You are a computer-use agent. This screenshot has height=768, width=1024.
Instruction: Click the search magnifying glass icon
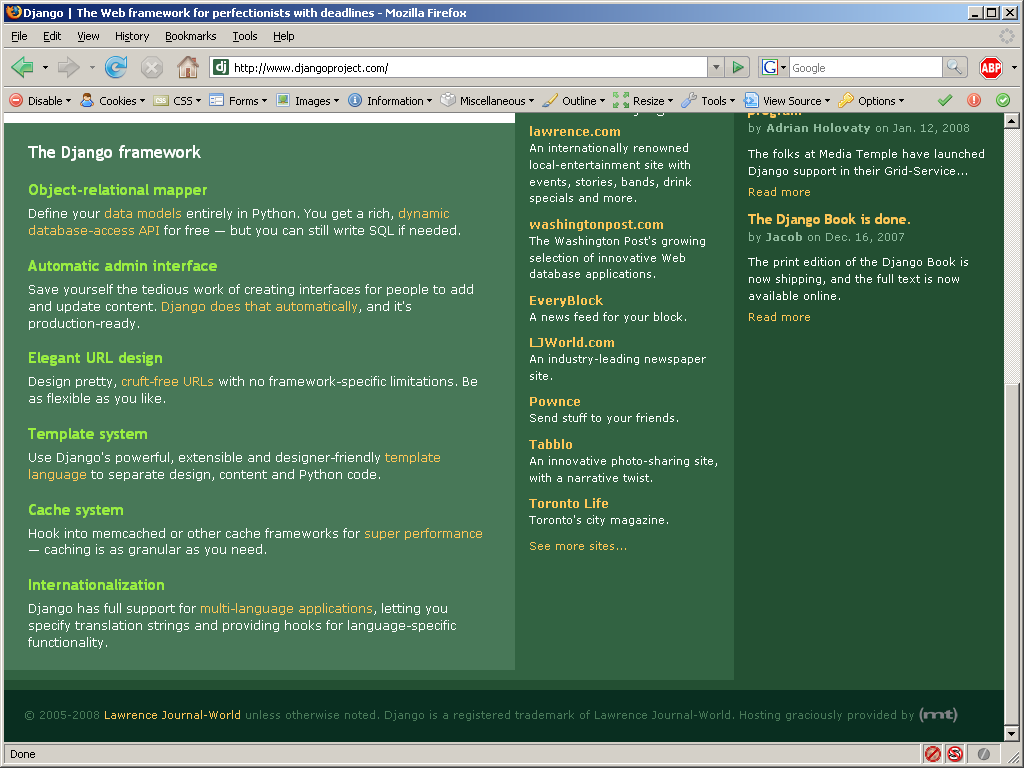[954, 67]
